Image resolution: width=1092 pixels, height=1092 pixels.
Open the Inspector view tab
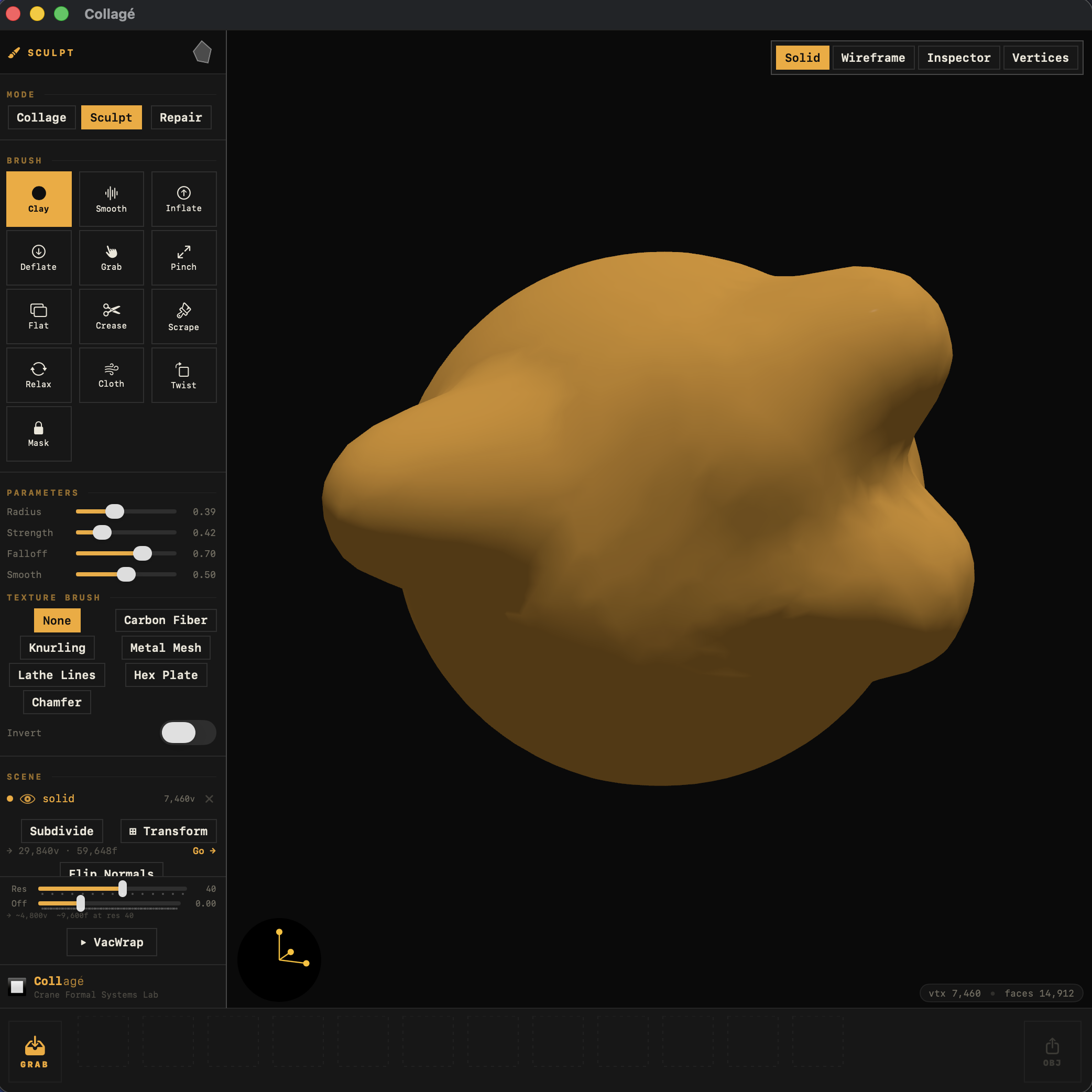pos(958,57)
